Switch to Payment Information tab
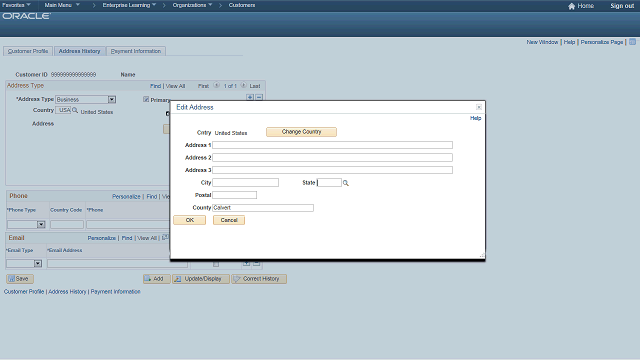 [136, 51]
